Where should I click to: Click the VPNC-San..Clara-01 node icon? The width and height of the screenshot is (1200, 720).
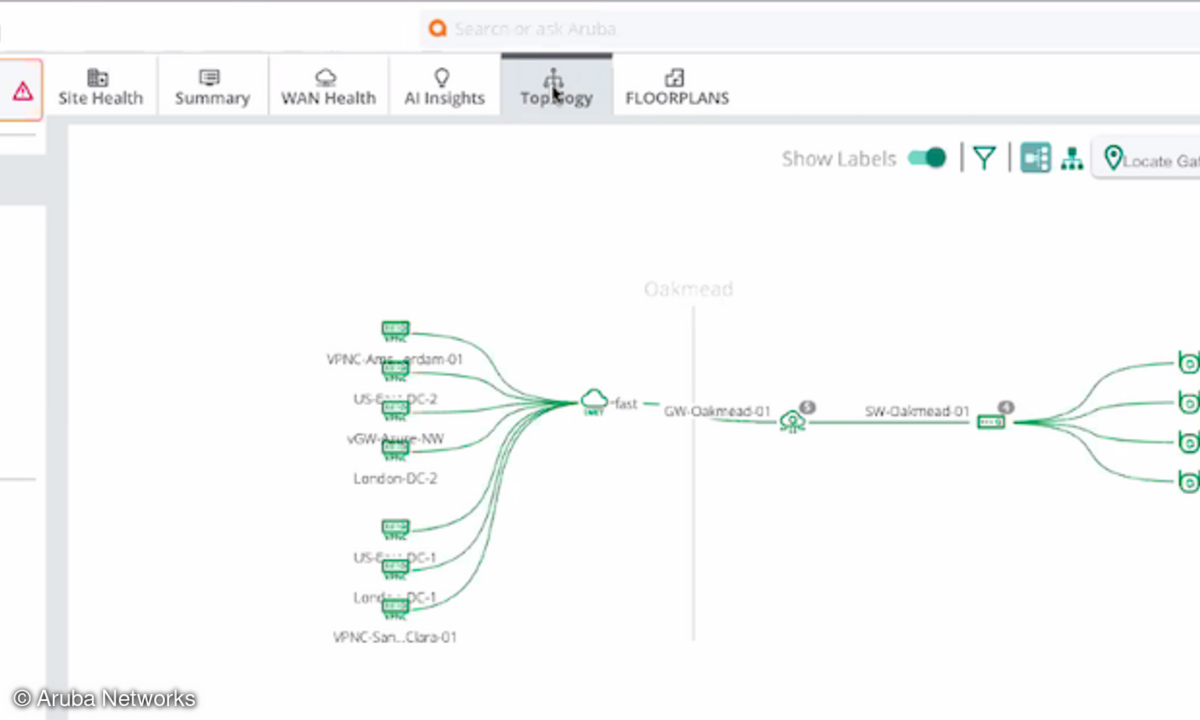[395, 609]
